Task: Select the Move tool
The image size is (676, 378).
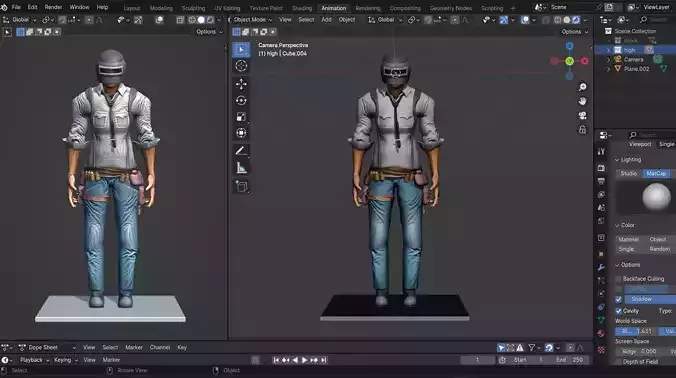Action: [241, 84]
